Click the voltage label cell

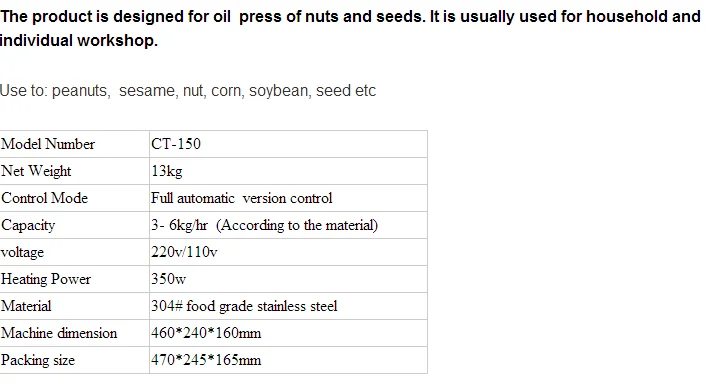click(x=74, y=252)
